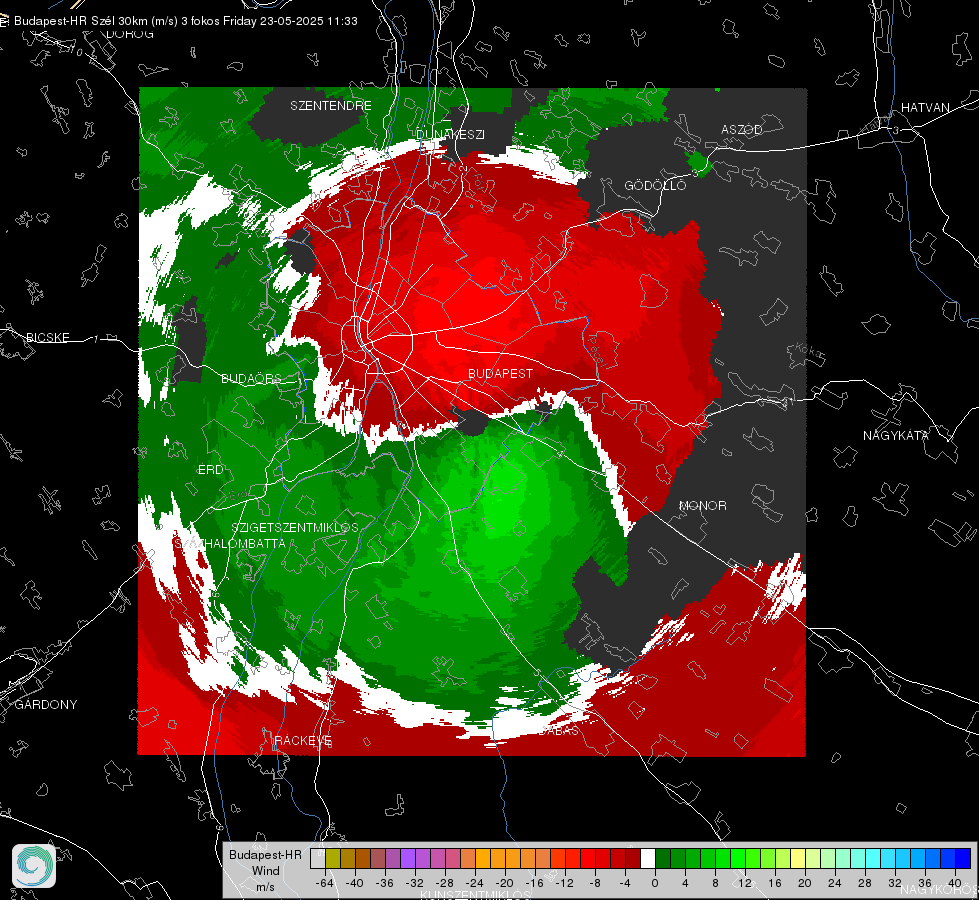Click the legend value '-64'
This screenshot has width=979, height=900.
325,883
